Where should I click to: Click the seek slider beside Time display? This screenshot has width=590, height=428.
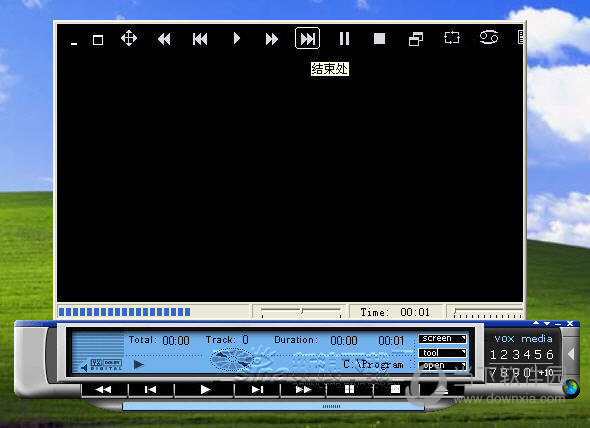pyautogui.click(x=301, y=312)
